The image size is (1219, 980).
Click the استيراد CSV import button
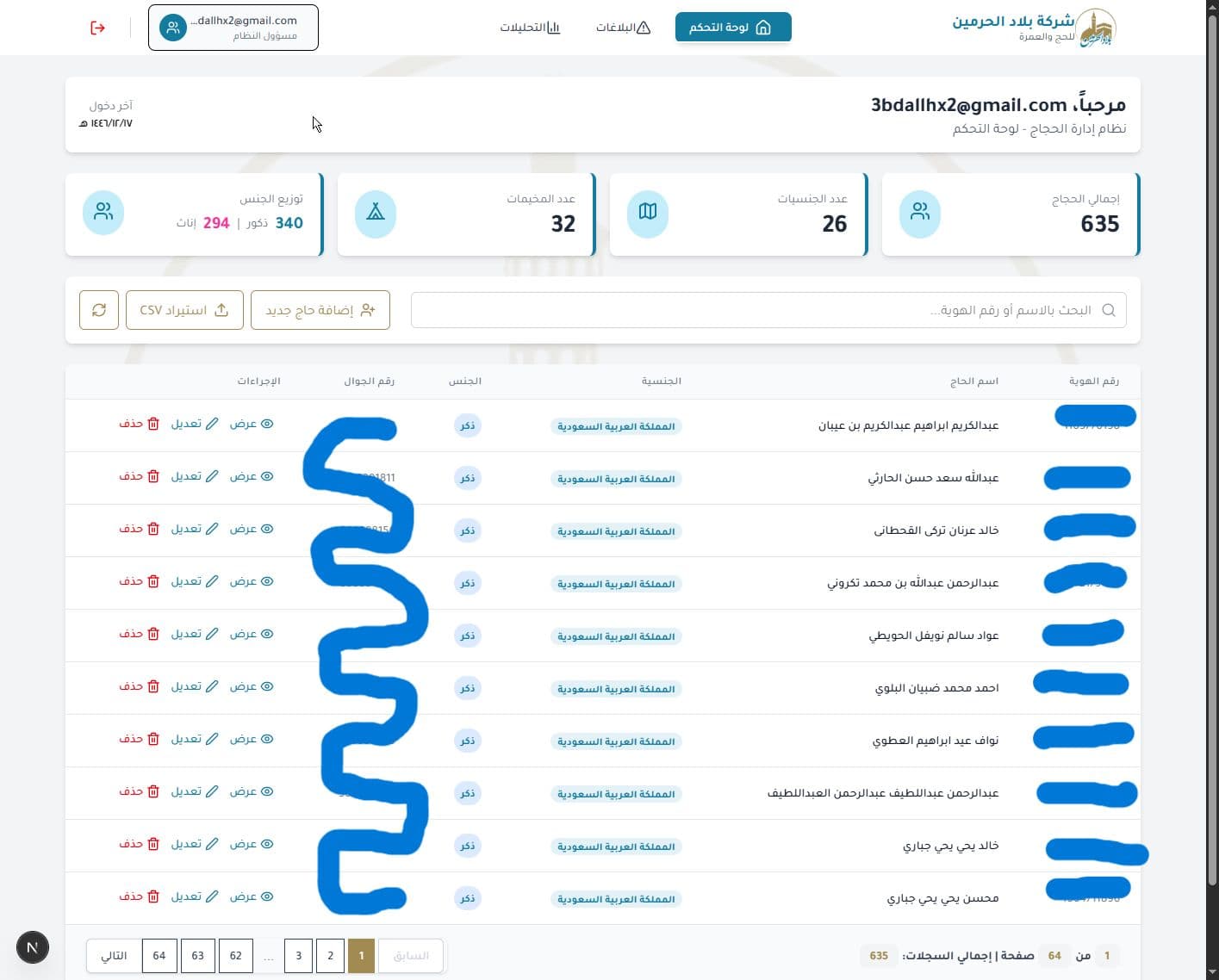(x=184, y=310)
